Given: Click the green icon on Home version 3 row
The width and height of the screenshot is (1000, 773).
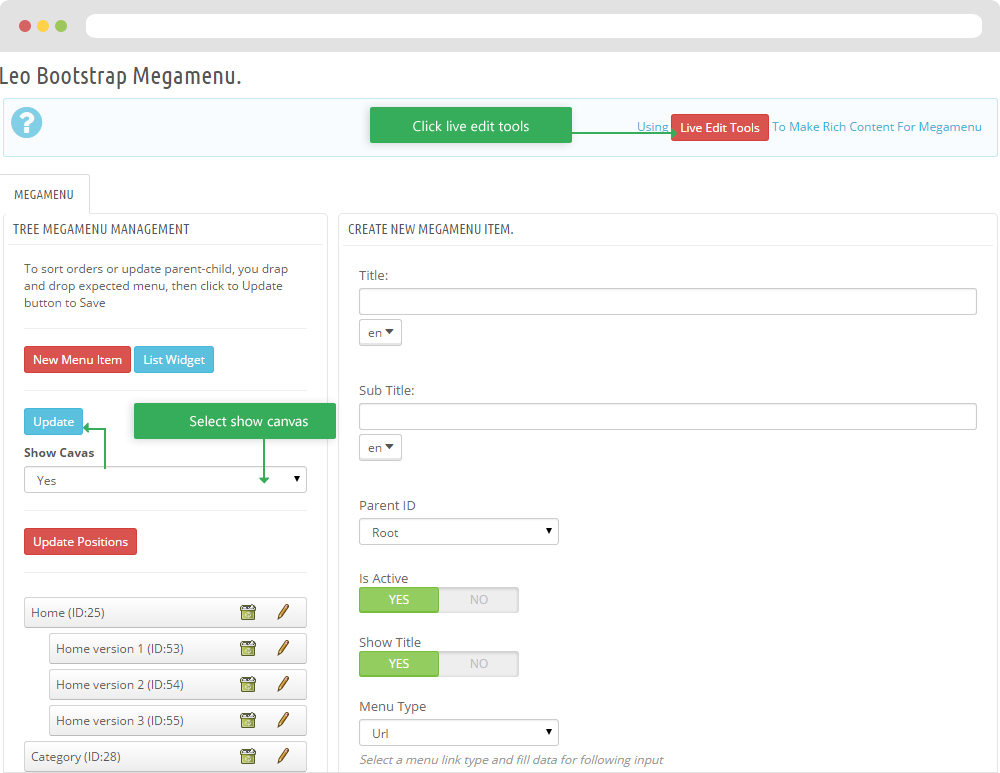Looking at the screenshot, I should [x=248, y=721].
